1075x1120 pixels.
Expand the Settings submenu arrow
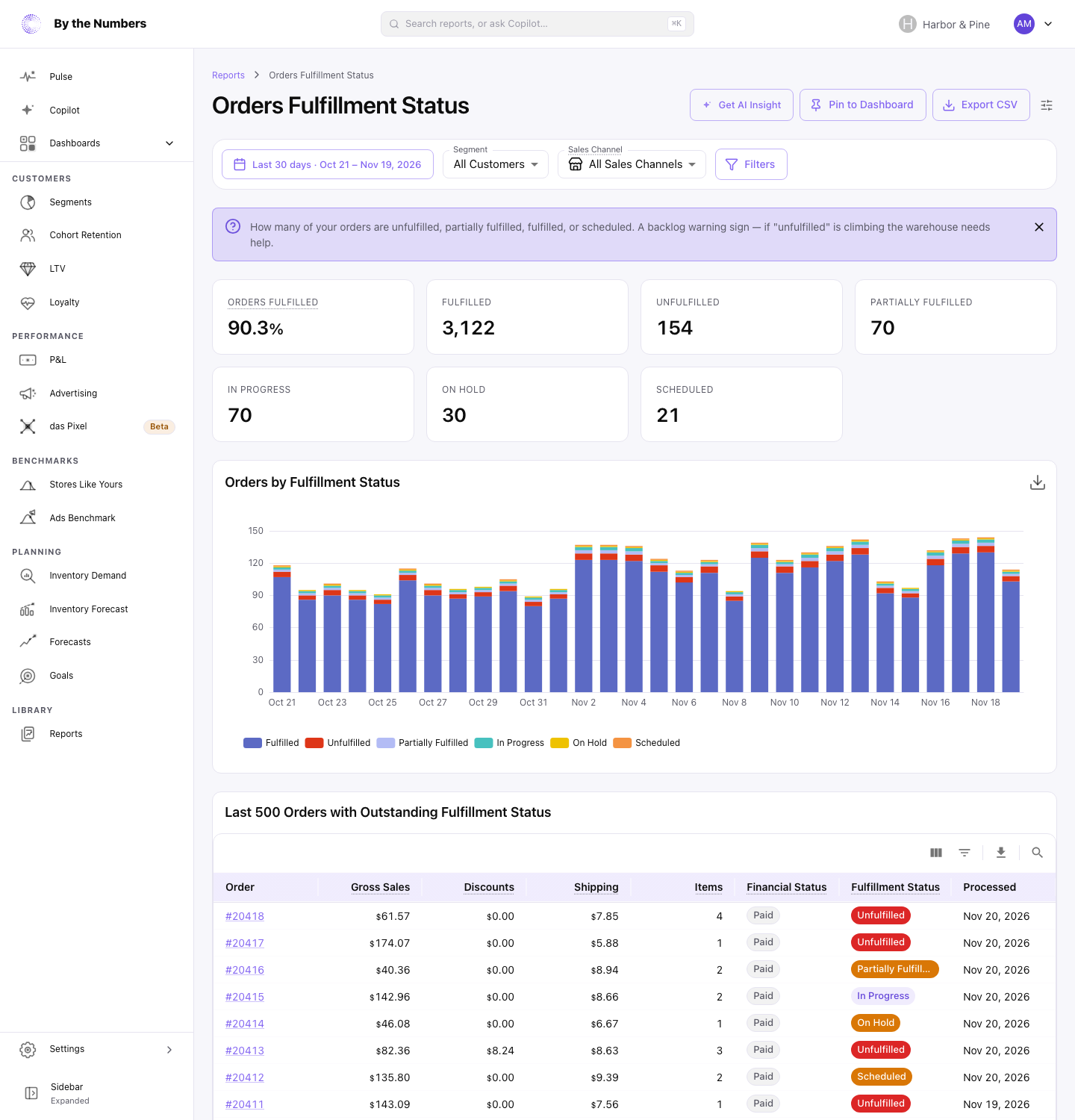pyautogui.click(x=169, y=1050)
